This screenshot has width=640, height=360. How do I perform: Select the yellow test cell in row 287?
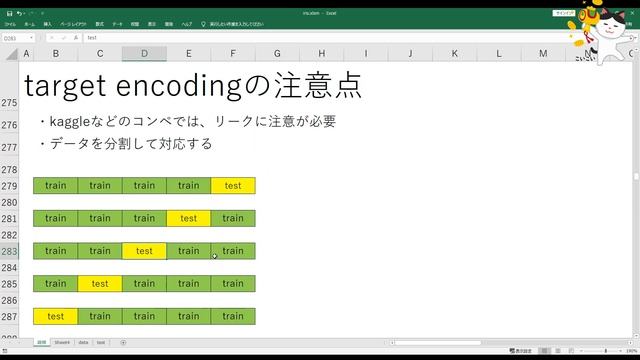(56, 316)
